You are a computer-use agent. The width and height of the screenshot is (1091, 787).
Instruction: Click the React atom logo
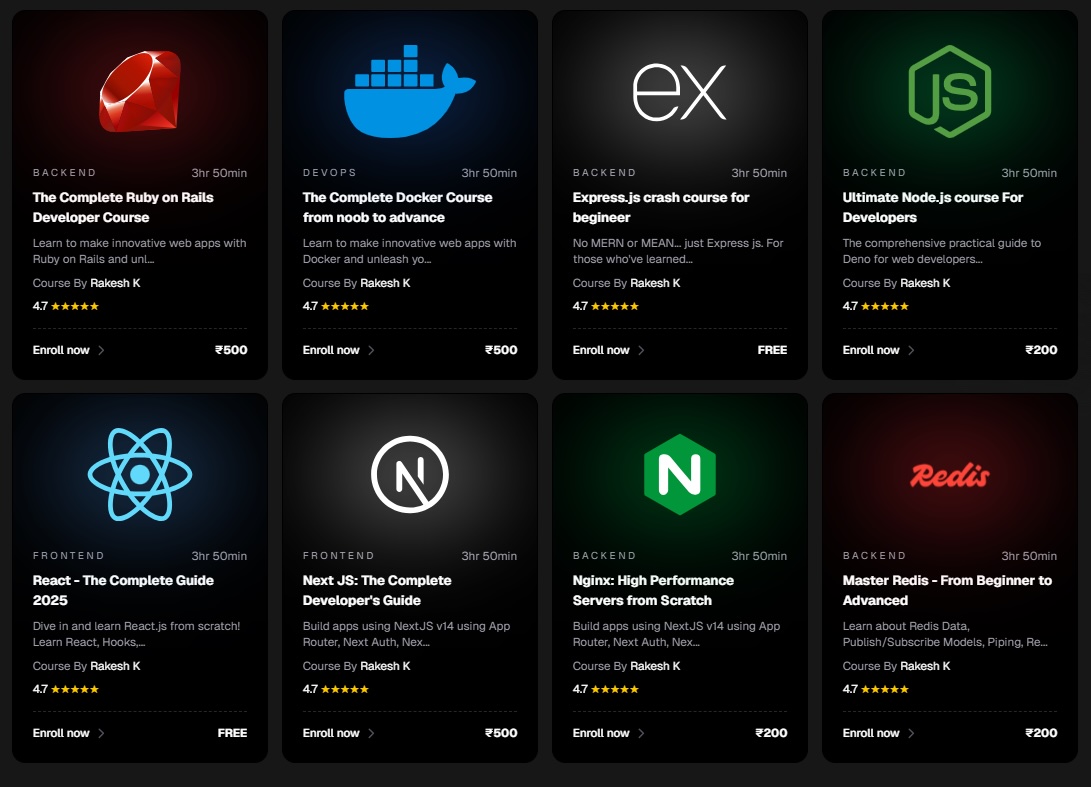[x=140, y=475]
